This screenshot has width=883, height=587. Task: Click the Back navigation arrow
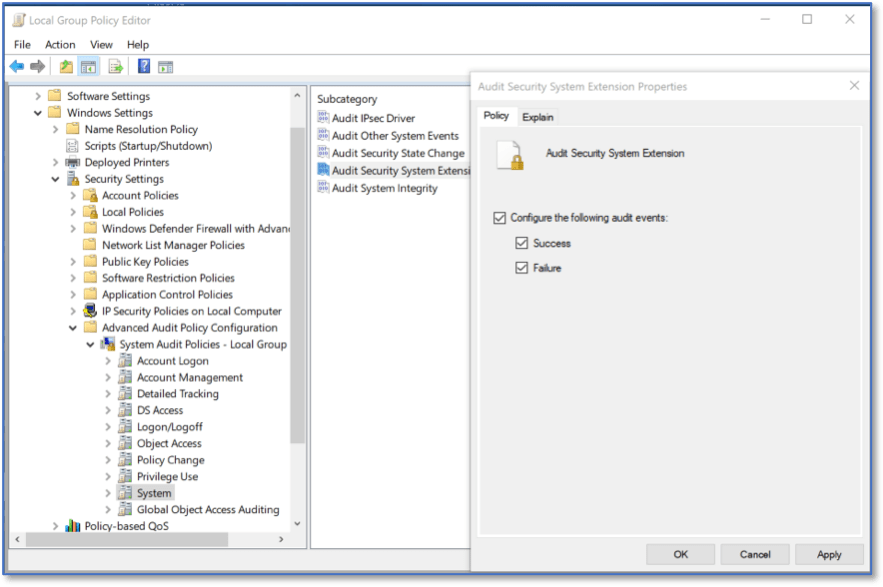[17, 66]
